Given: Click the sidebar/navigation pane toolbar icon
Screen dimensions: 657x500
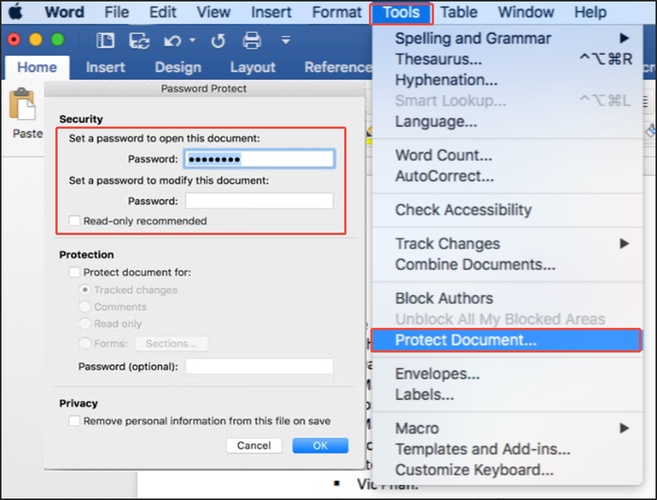Looking at the screenshot, I should click(x=105, y=41).
